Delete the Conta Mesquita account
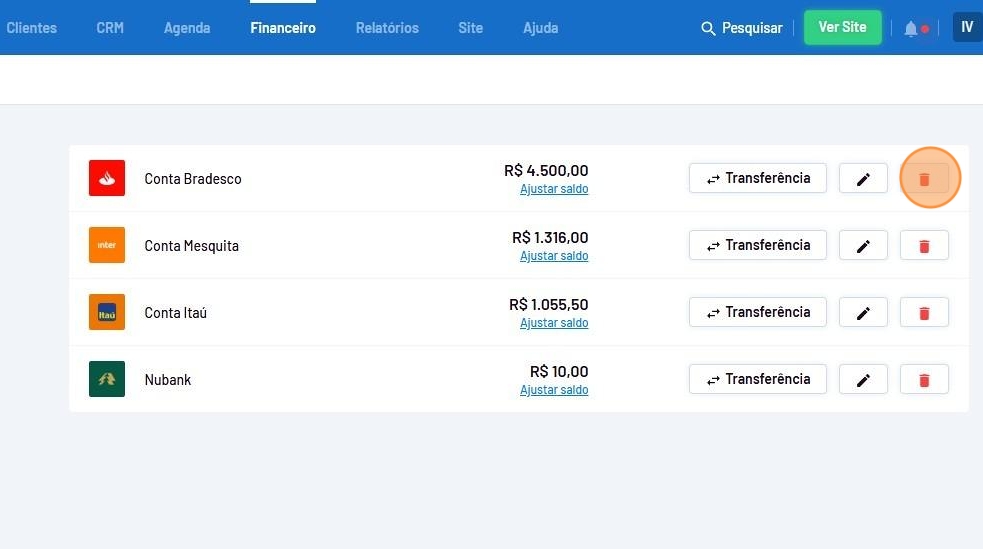The image size is (983, 549). click(x=924, y=246)
